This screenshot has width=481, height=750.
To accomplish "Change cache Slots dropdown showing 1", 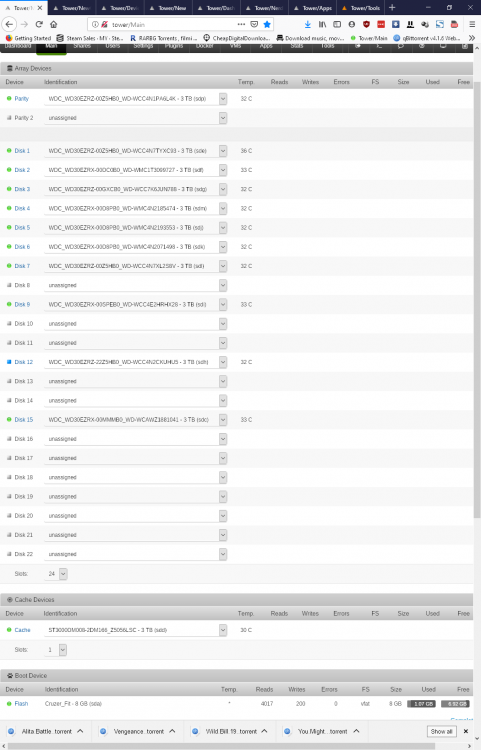I will (x=55, y=650).
